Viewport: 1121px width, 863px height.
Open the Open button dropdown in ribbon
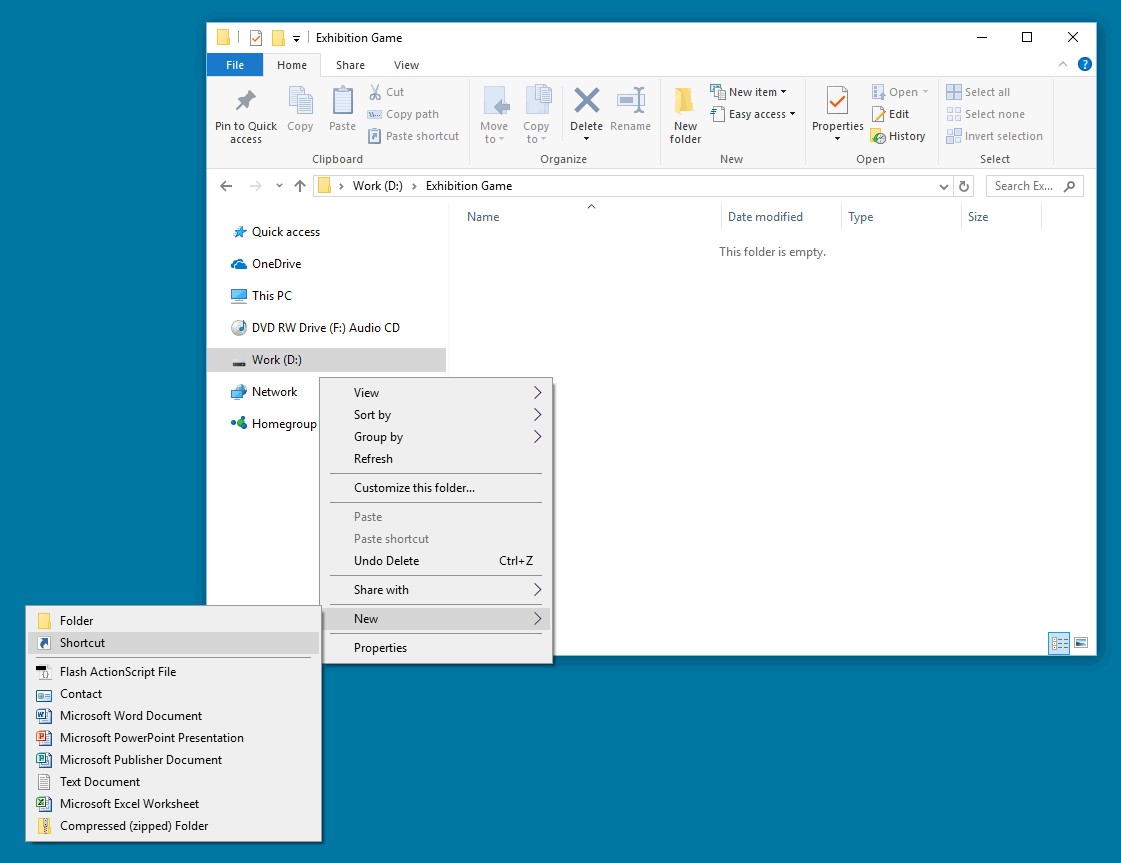coord(926,92)
